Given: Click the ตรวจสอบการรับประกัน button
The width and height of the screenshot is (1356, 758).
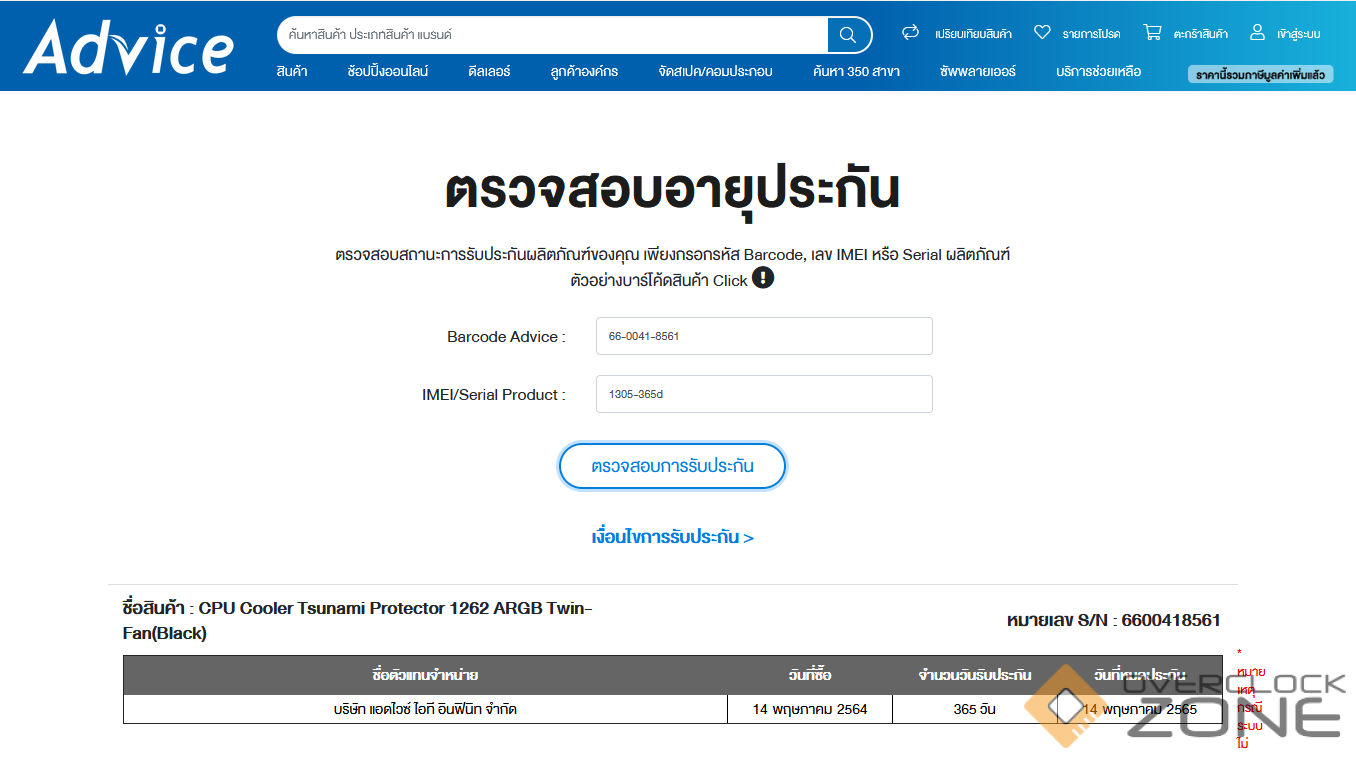Looking at the screenshot, I should coord(672,466).
